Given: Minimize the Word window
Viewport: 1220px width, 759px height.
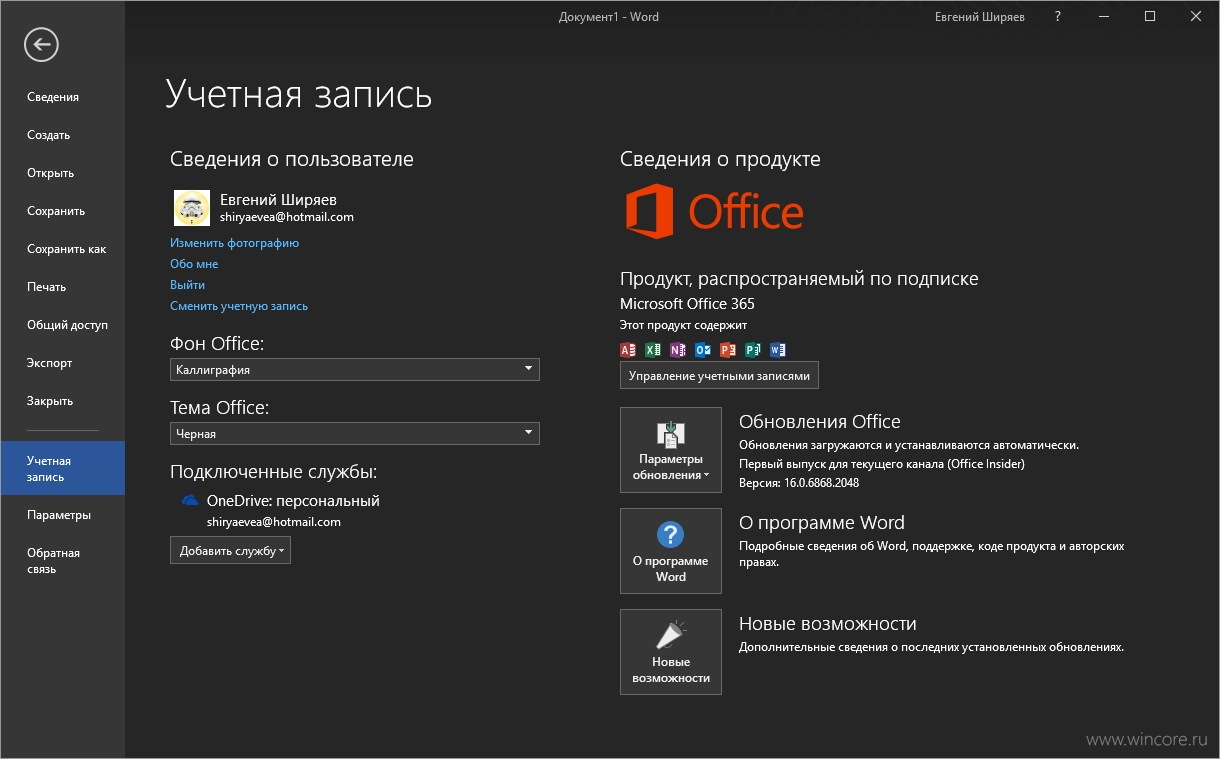Looking at the screenshot, I should click(x=1104, y=17).
